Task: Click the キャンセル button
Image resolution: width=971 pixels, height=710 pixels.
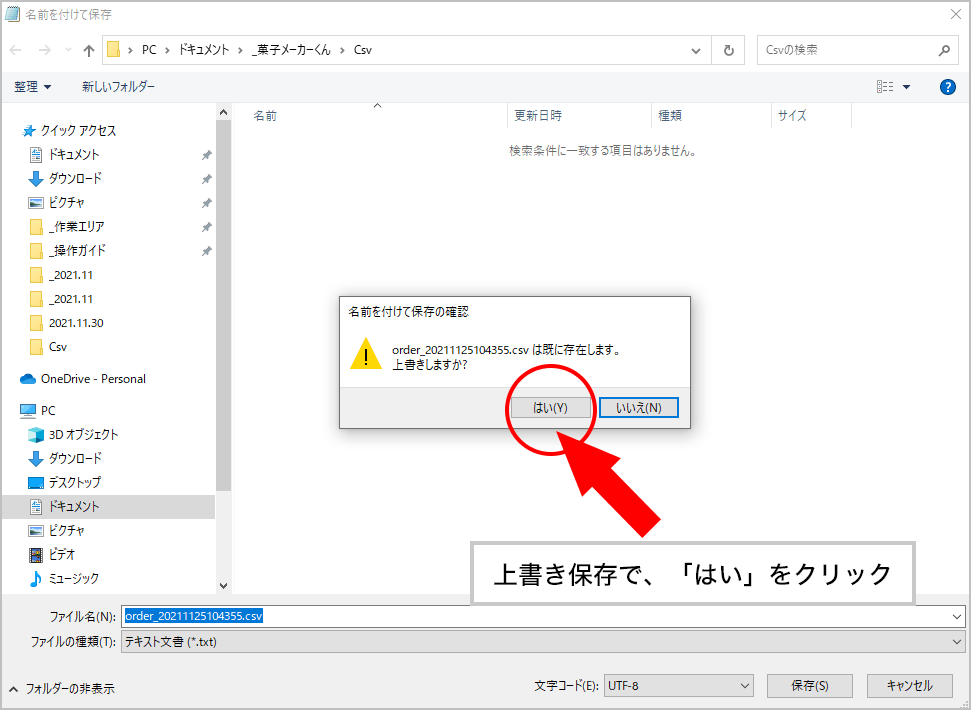Action: click(910, 686)
